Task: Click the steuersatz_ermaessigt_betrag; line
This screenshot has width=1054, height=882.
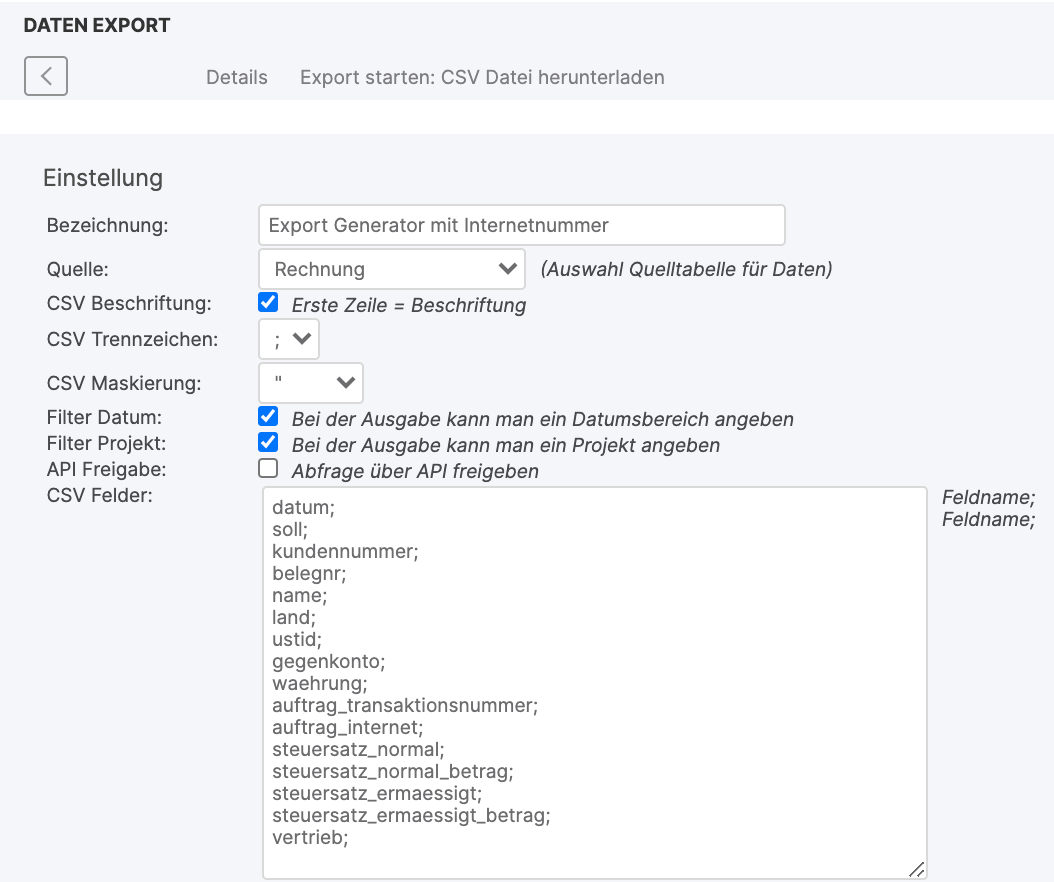Action: 411,816
